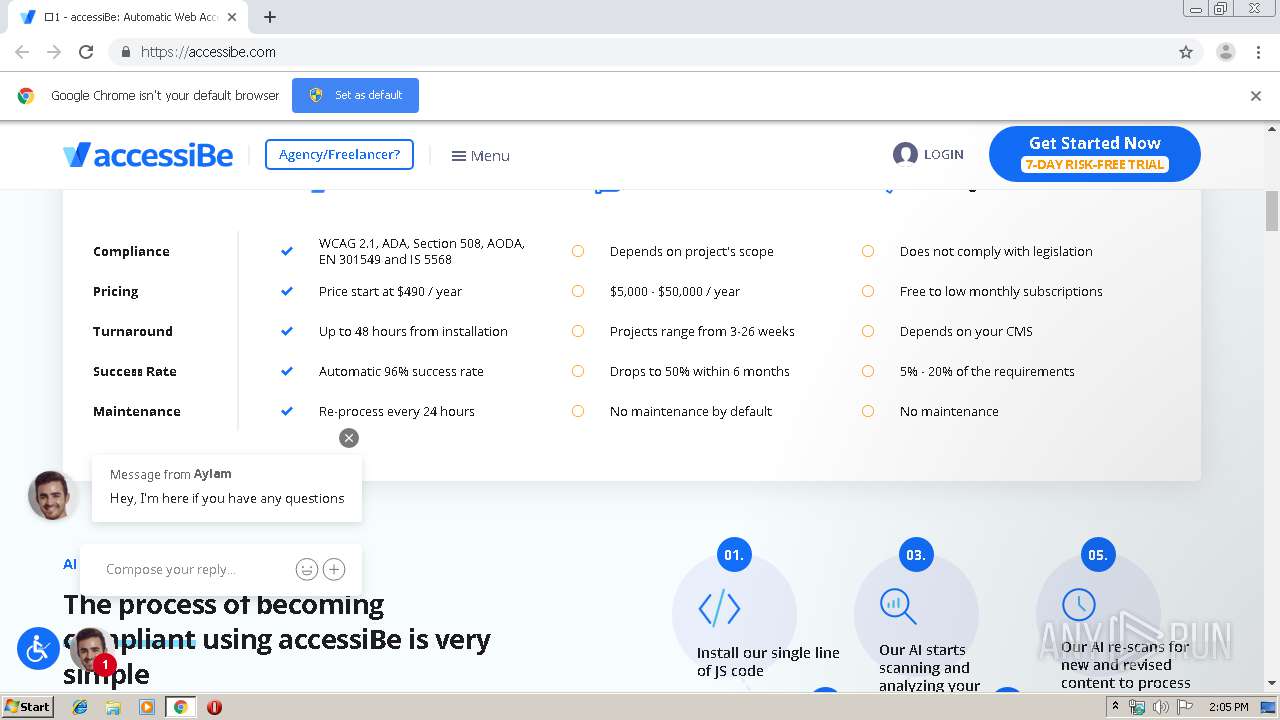Open the Windows Start menu
1280x720 pixels.
(x=27, y=706)
